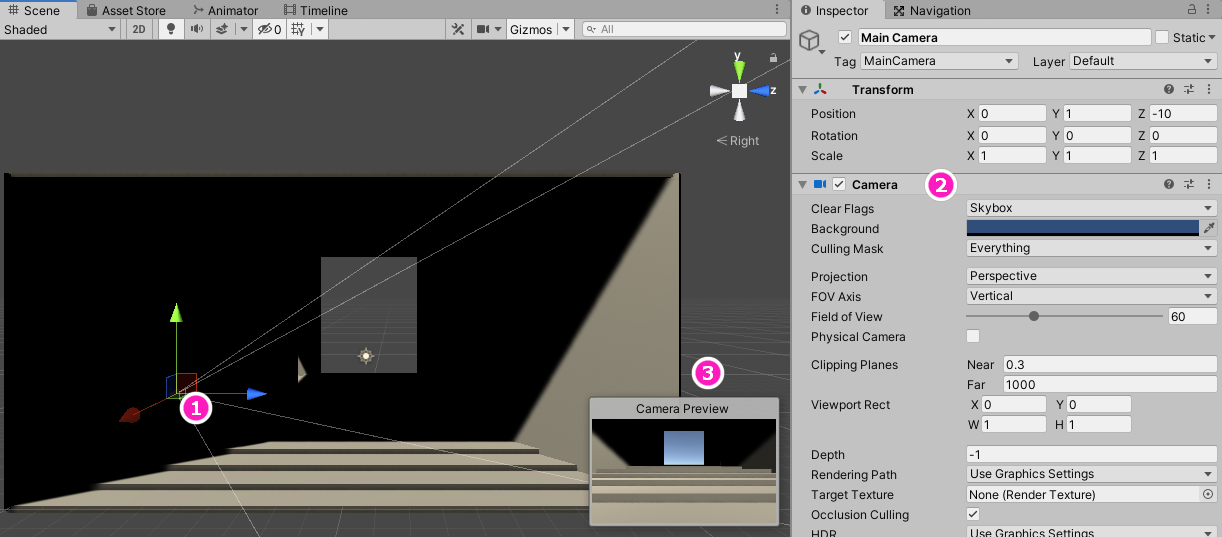Enable the Physical Camera checkbox
This screenshot has width=1222, height=537.
973,337
